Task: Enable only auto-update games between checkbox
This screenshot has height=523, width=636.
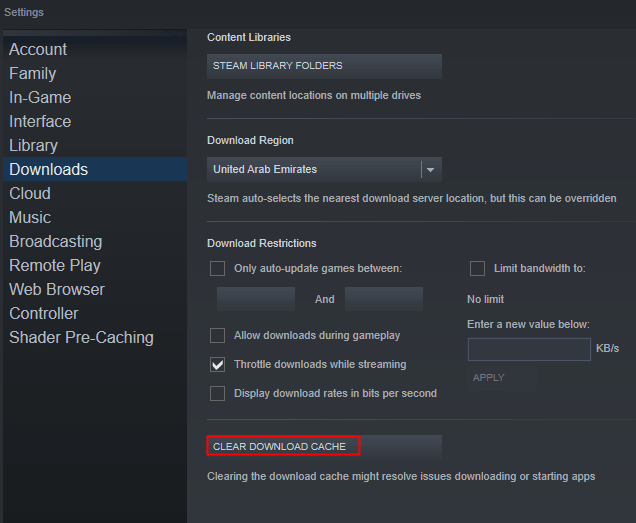Action: coord(217,268)
